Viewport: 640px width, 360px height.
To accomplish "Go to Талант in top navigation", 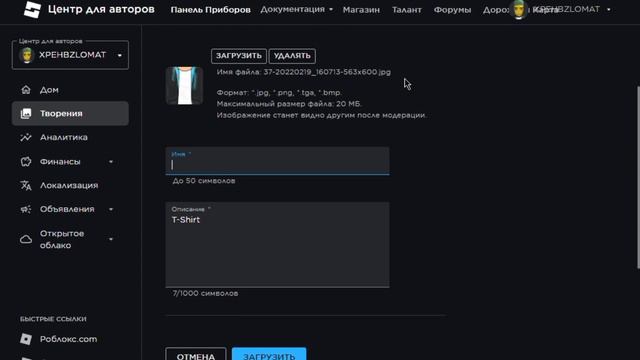I will click(x=407, y=10).
